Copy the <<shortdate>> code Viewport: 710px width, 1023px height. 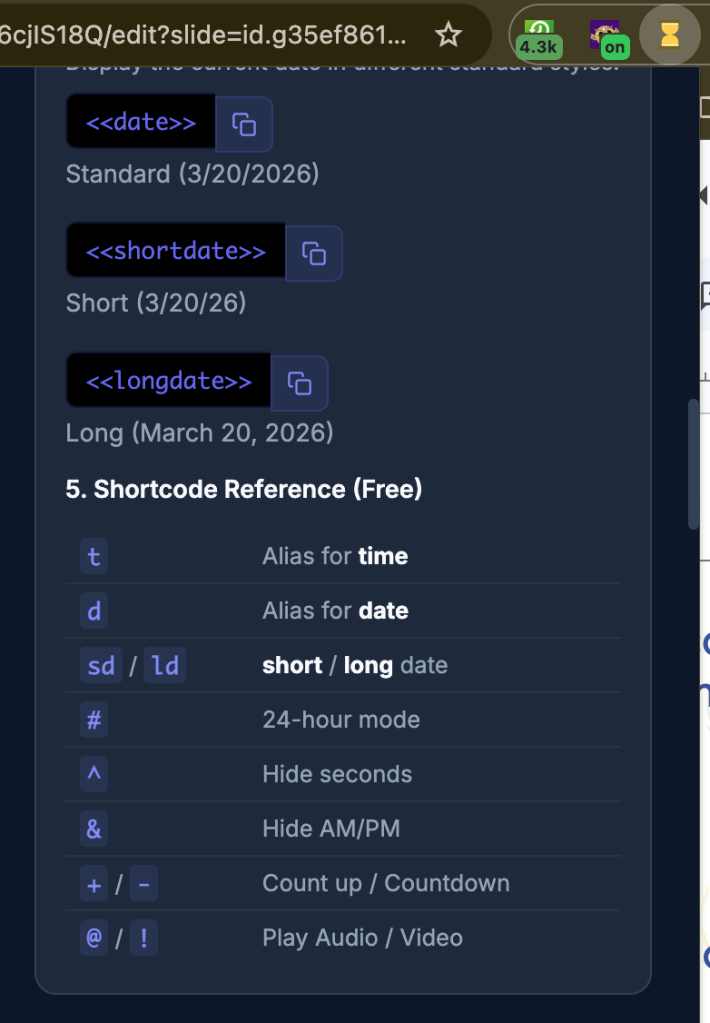tap(314, 253)
